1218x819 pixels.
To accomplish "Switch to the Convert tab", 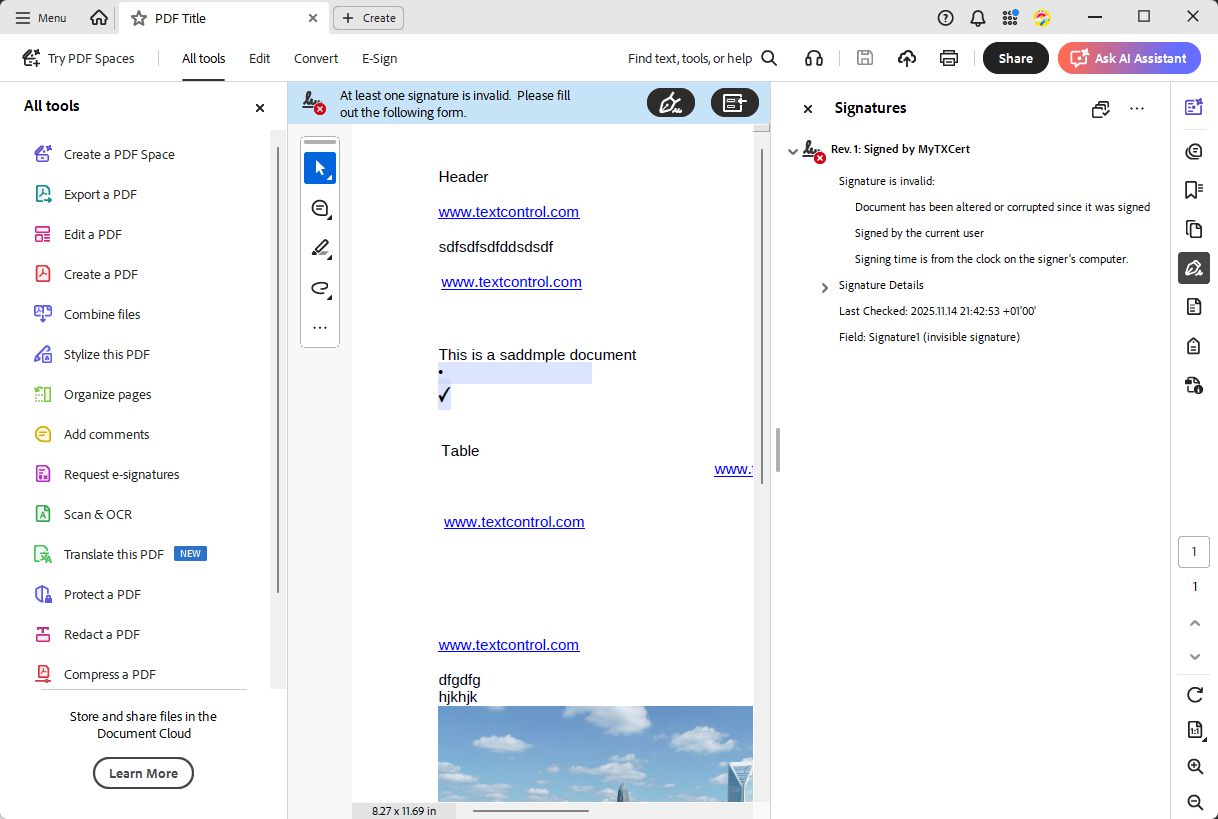I will [x=316, y=58].
